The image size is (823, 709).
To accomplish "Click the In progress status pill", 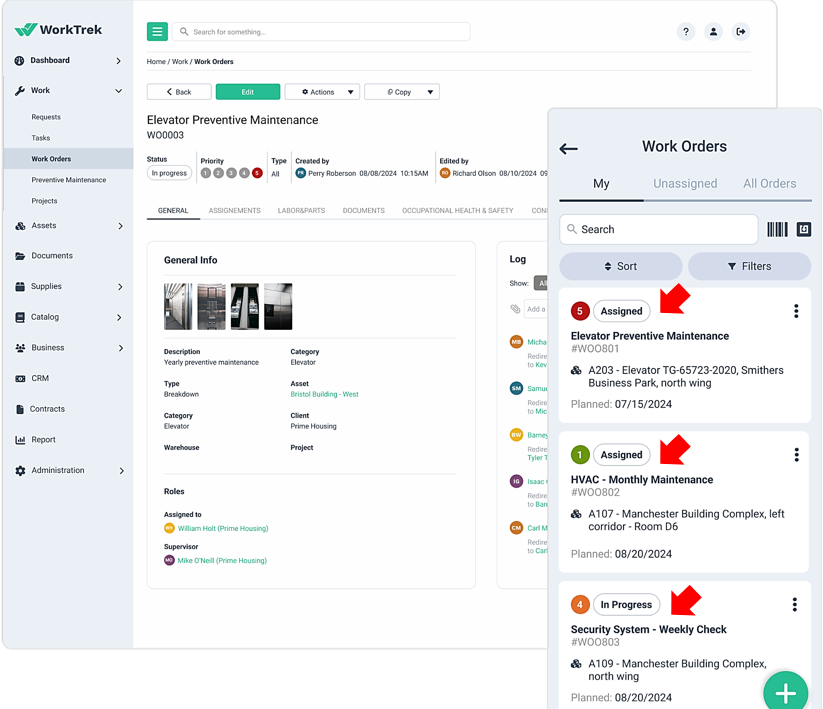I will pyautogui.click(x=169, y=172).
